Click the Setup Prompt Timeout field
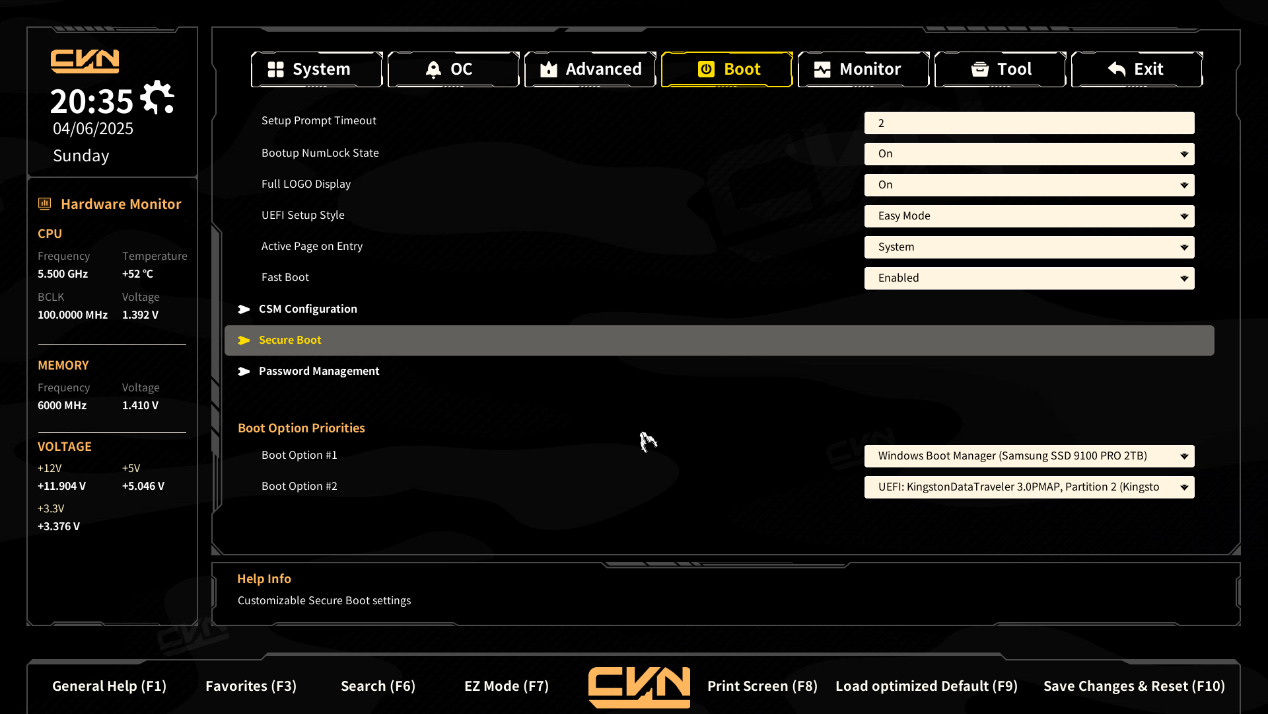1268x714 pixels. (1029, 123)
